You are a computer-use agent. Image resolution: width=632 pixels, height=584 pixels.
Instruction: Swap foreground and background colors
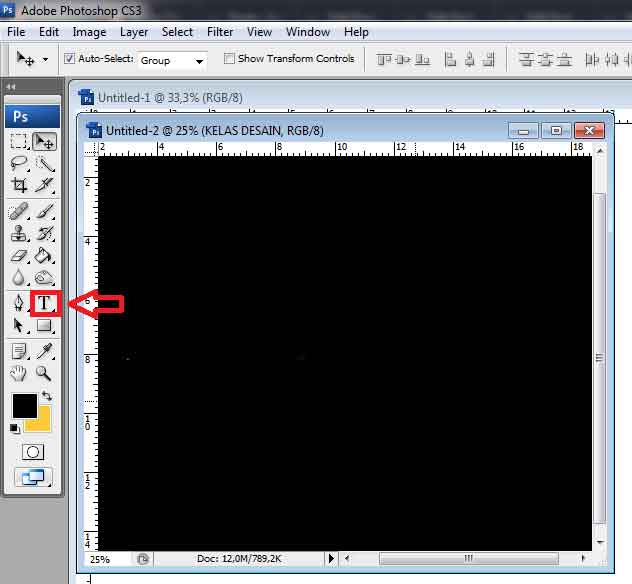47,396
